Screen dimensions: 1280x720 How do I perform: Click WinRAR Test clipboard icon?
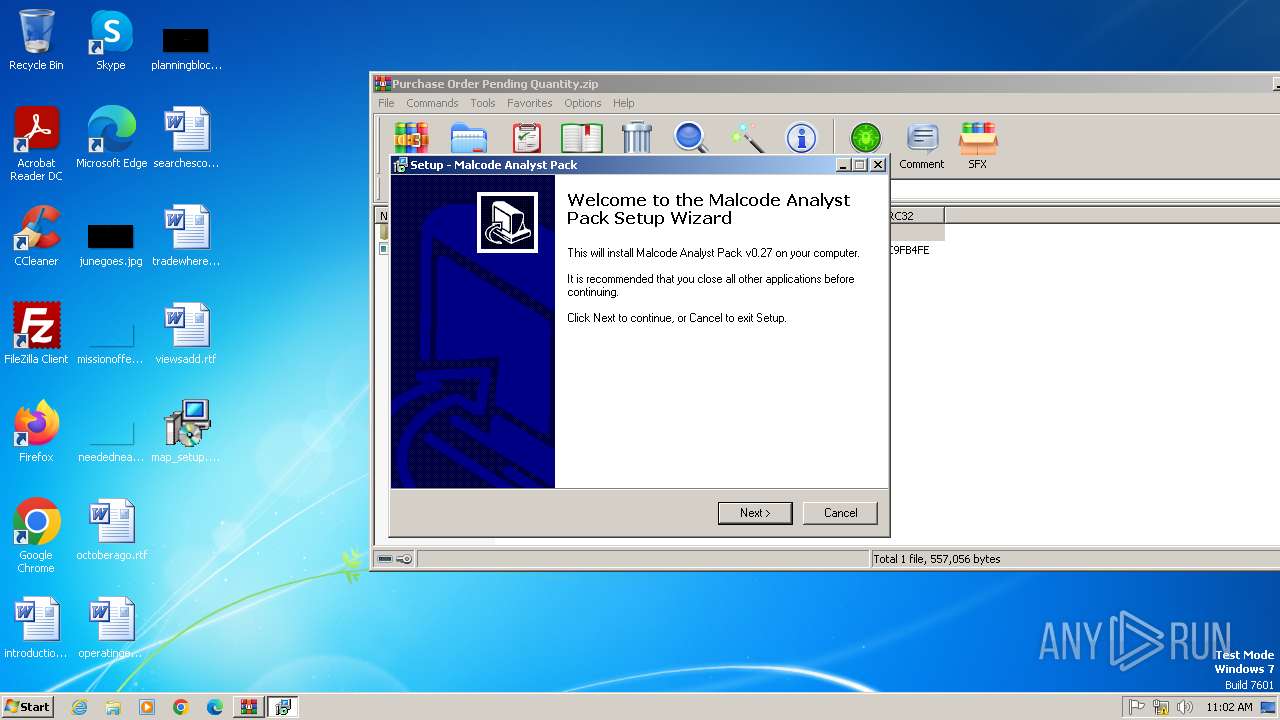(x=526, y=138)
